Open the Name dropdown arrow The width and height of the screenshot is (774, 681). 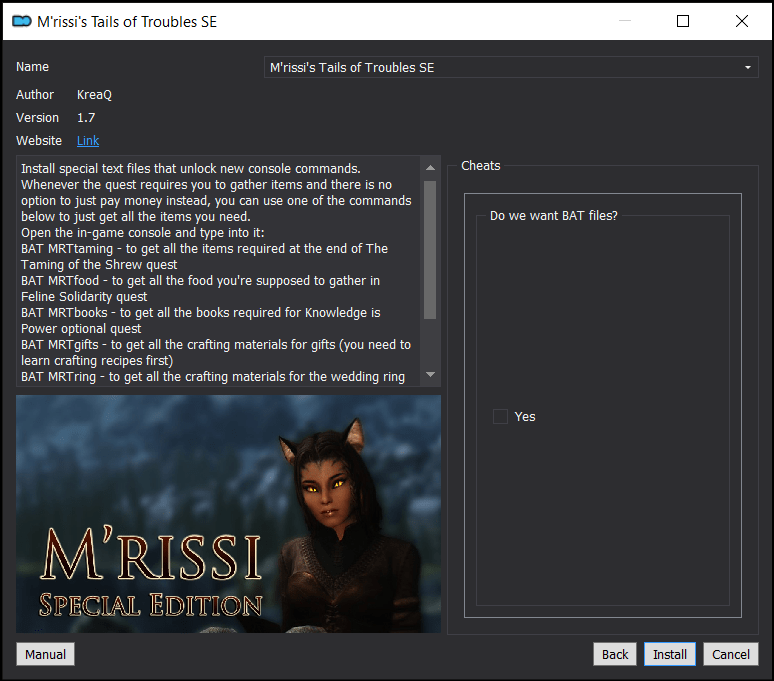tap(747, 68)
